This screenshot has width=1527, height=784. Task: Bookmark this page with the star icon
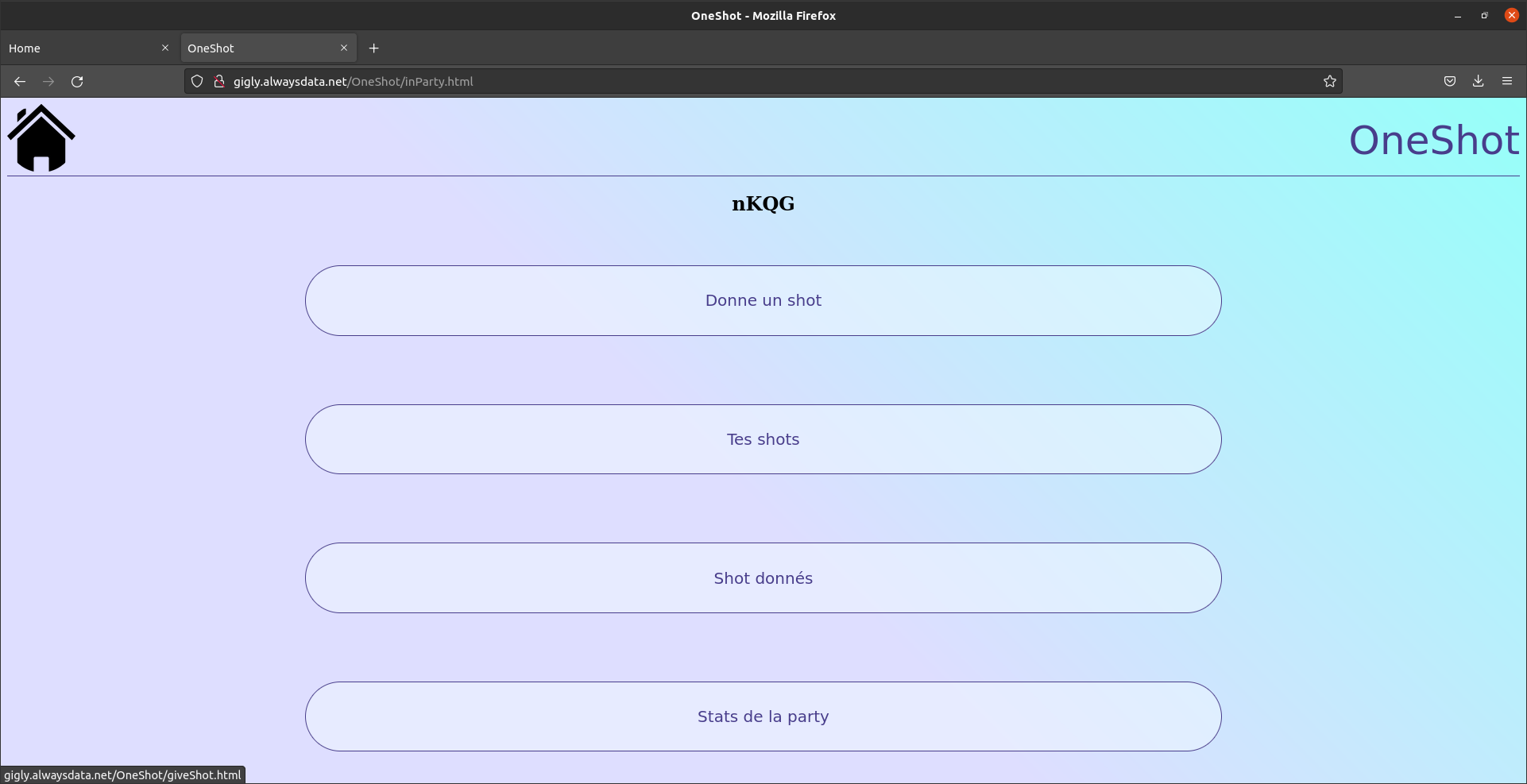1330,81
